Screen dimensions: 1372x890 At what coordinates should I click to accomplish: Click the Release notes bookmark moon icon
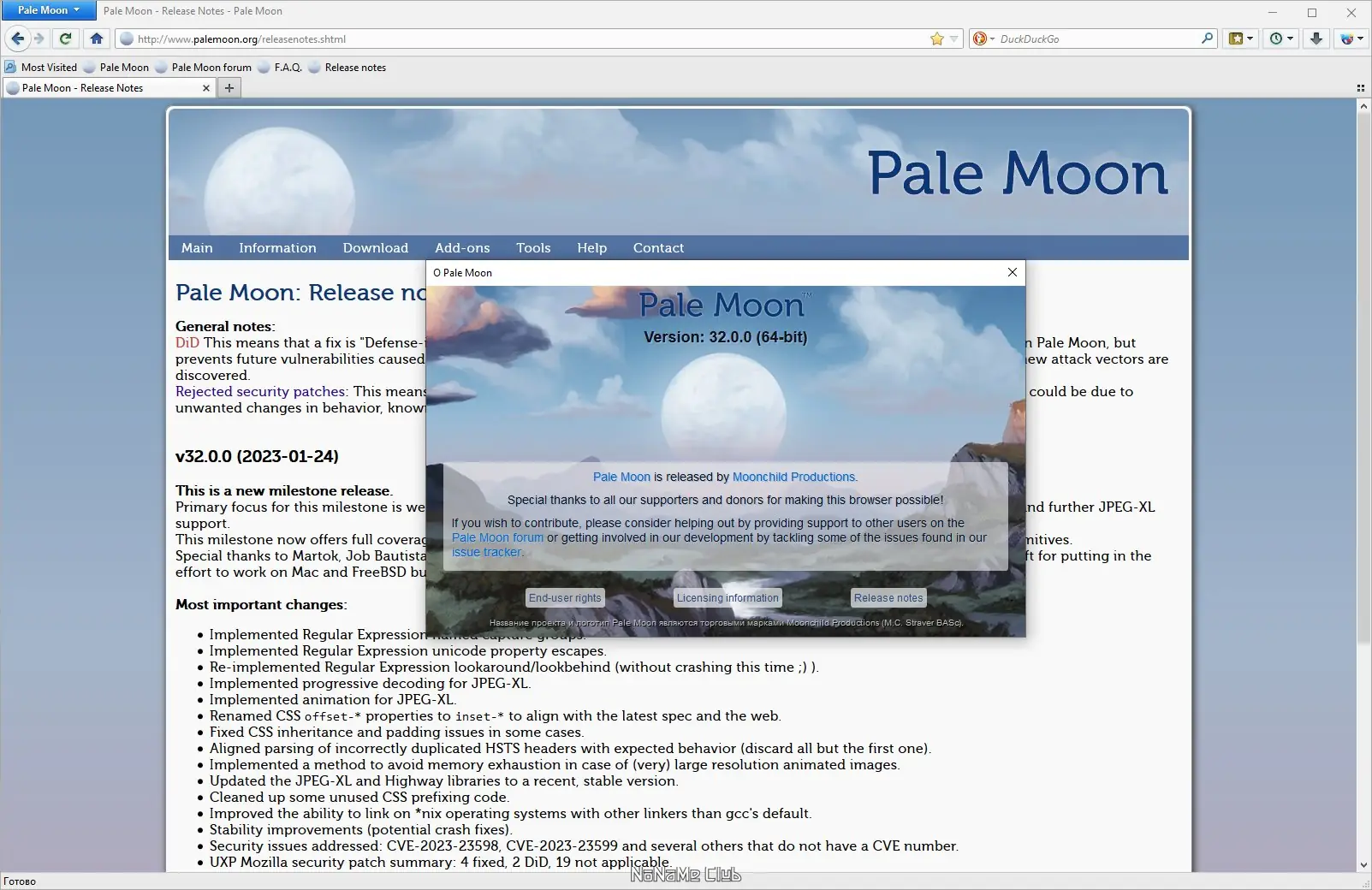pyautogui.click(x=315, y=68)
